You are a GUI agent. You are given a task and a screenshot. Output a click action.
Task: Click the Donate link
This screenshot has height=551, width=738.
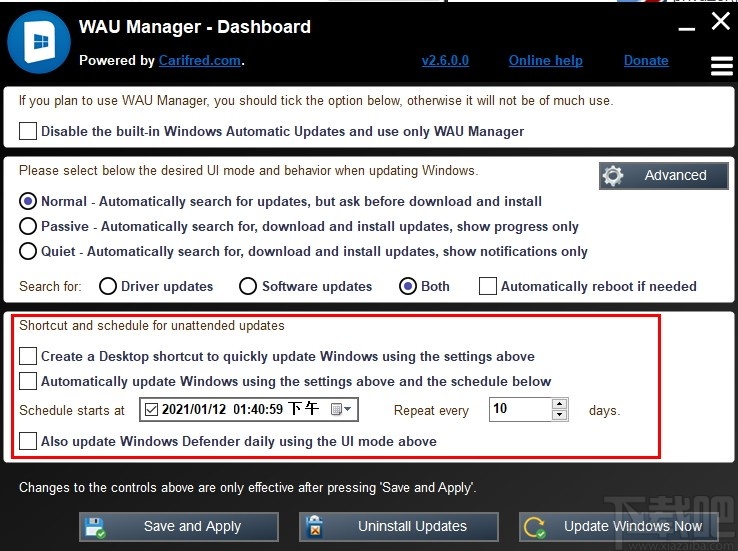click(646, 61)
